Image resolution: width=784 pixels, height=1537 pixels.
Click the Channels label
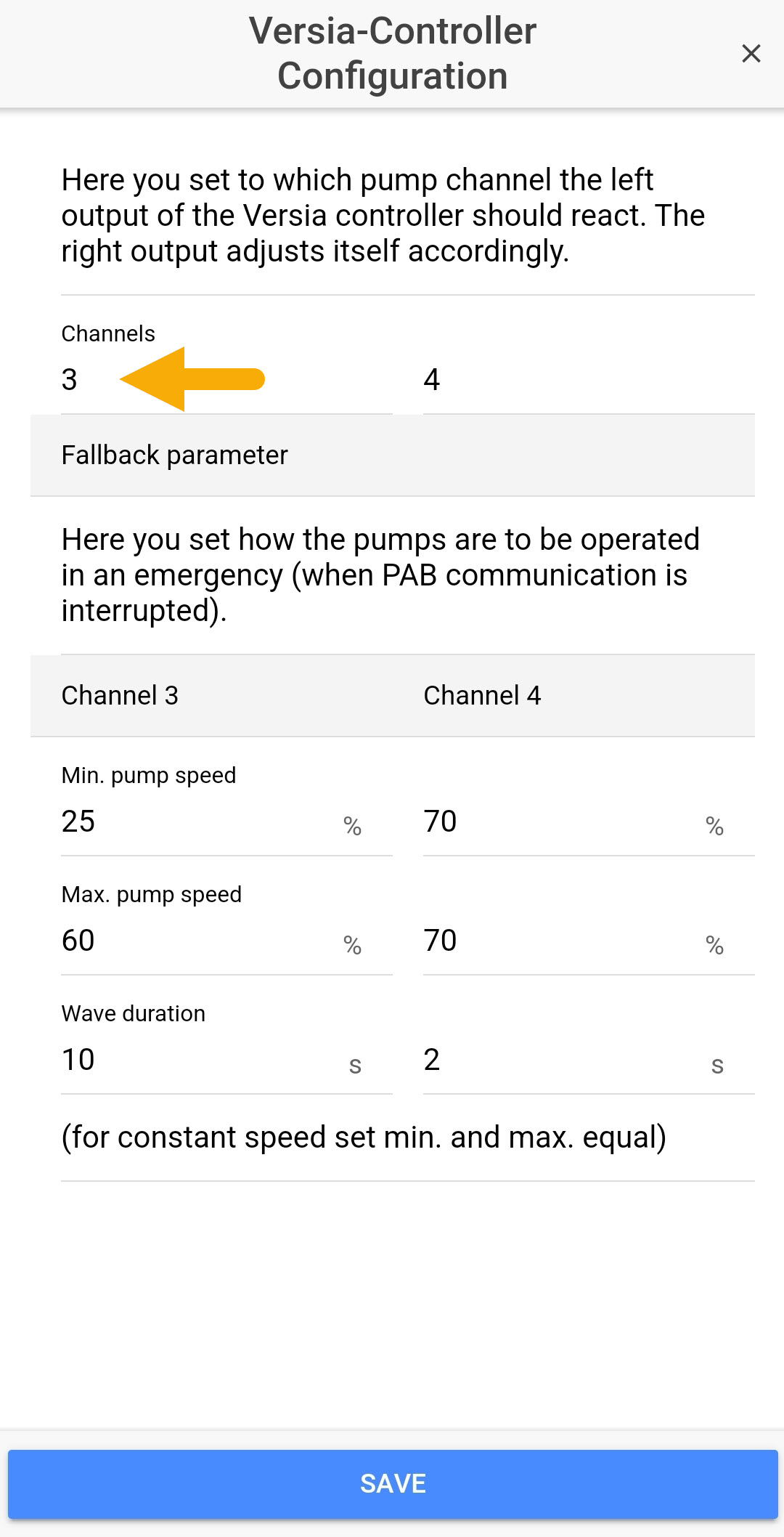[x=108, y=334]
